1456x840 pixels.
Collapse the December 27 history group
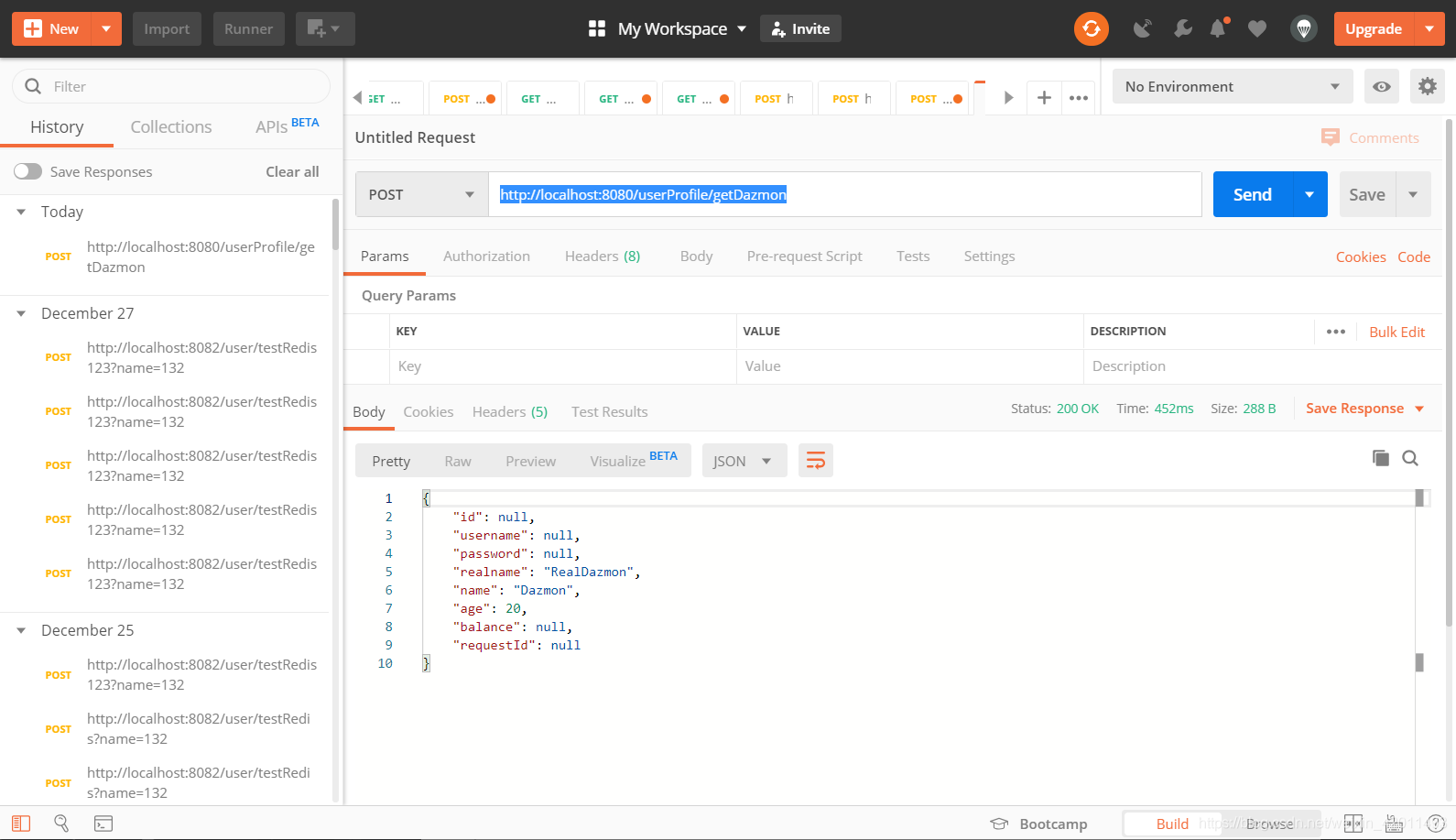pyautogui.click(x=21, y=313)
